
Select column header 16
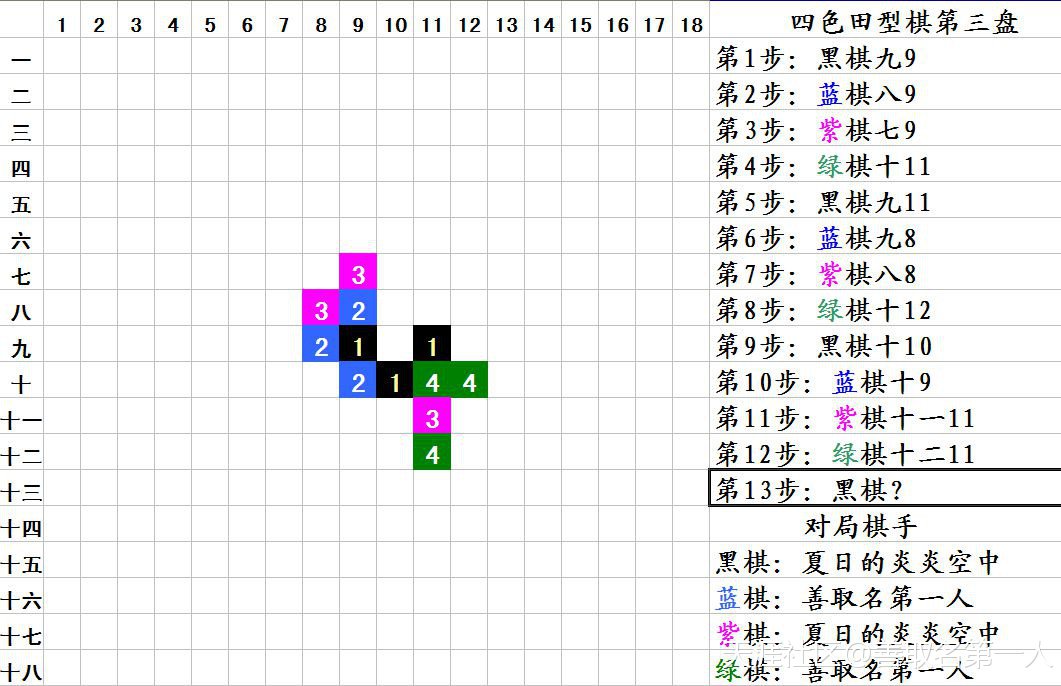point(617,25)
